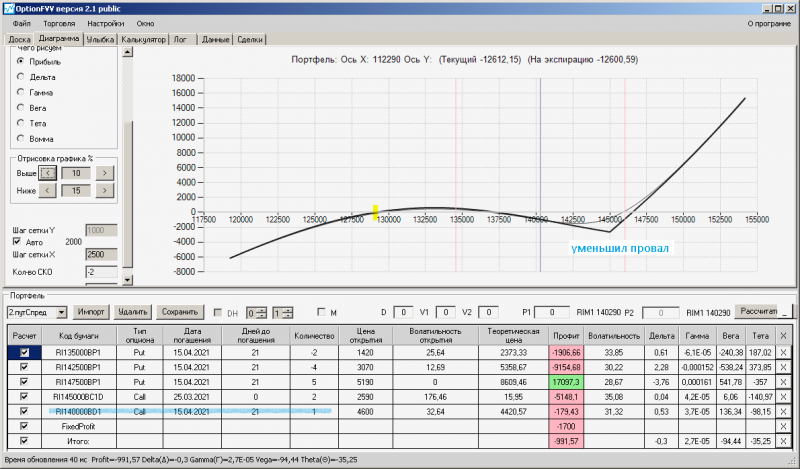Open the portfolio dropdown 2.путСпред
800x469 pixels.
click(x=61, y=312)
